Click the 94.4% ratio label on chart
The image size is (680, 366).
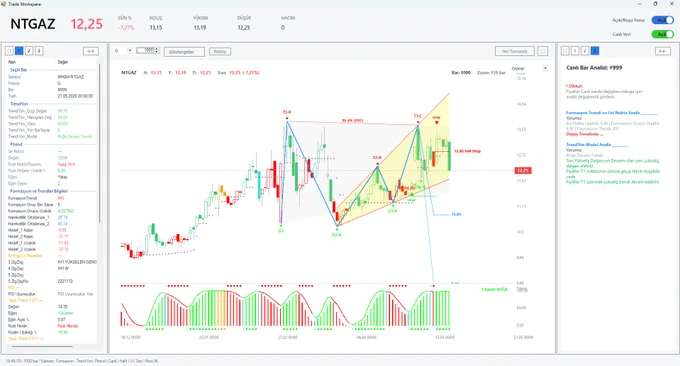(352, 121)
